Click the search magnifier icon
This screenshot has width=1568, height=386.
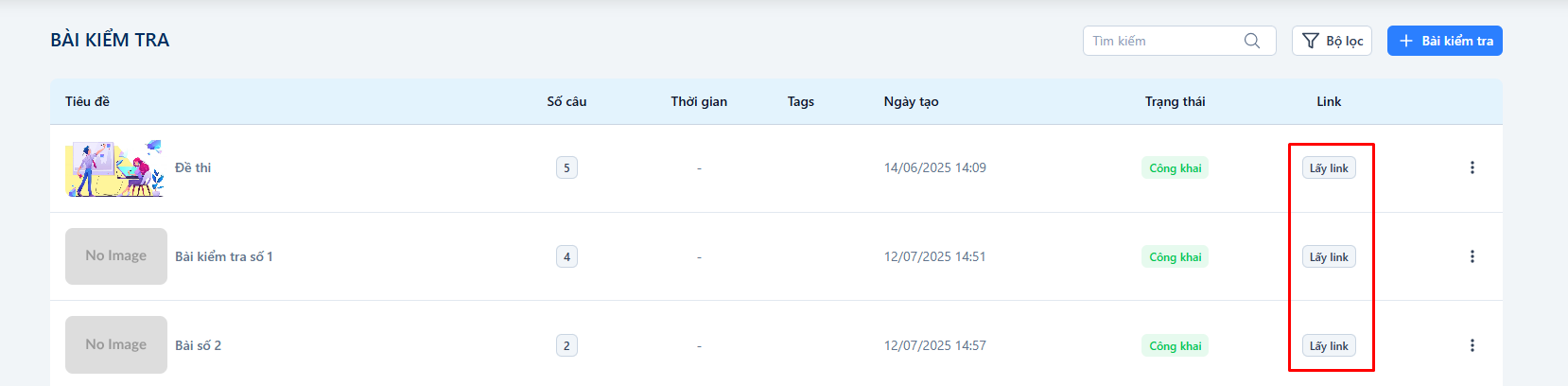(1252, 41)
